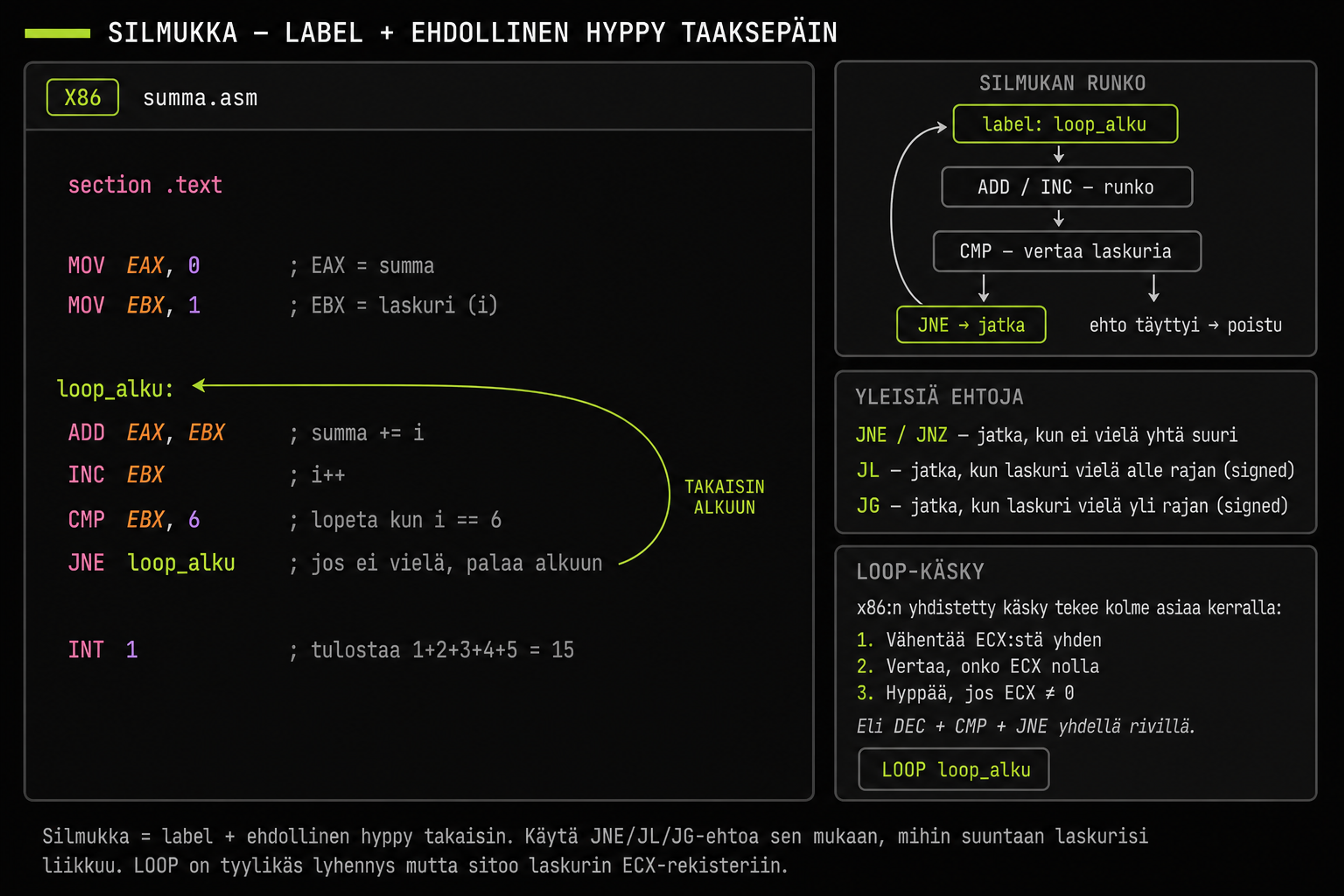
Task: Click the '; EBX = laskuri (i)' comment
Action: click(394, 305)
